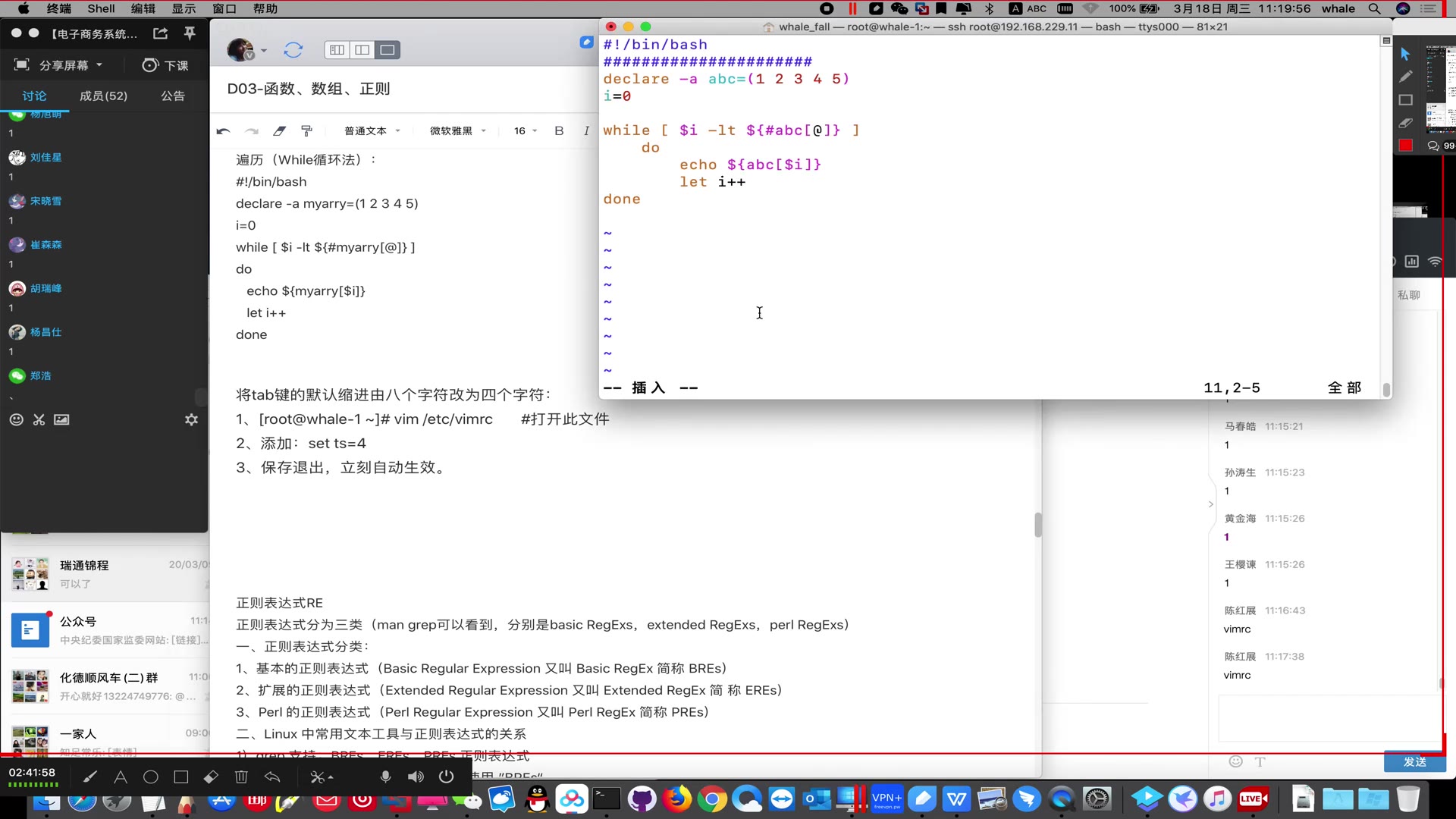Toggle bold formatting with the B button
Viewport: 1456px width, 819px height.
(559, 131)
